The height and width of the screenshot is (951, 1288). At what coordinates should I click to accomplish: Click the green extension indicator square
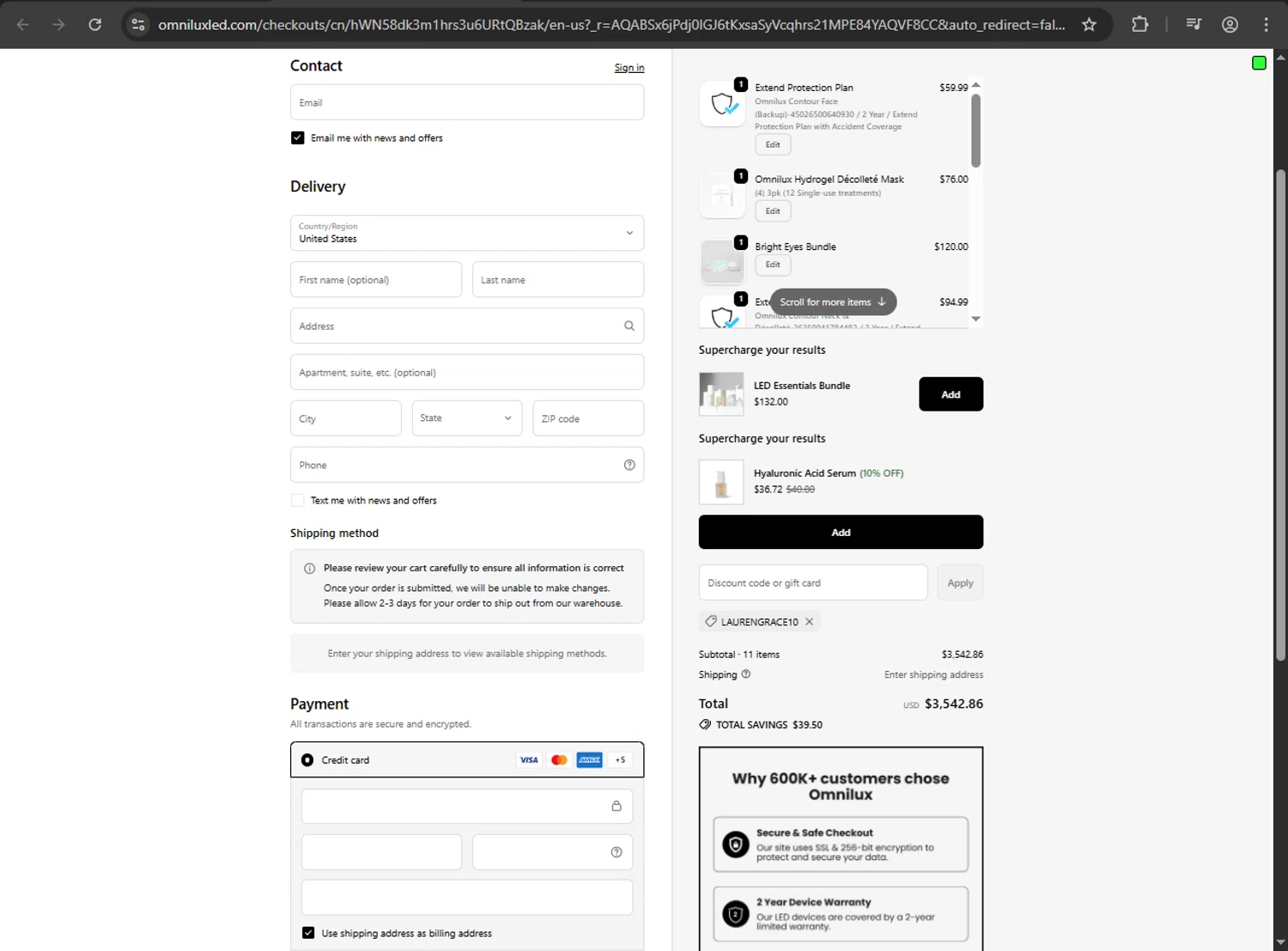pyautogui.click(x=1259, y=63)
